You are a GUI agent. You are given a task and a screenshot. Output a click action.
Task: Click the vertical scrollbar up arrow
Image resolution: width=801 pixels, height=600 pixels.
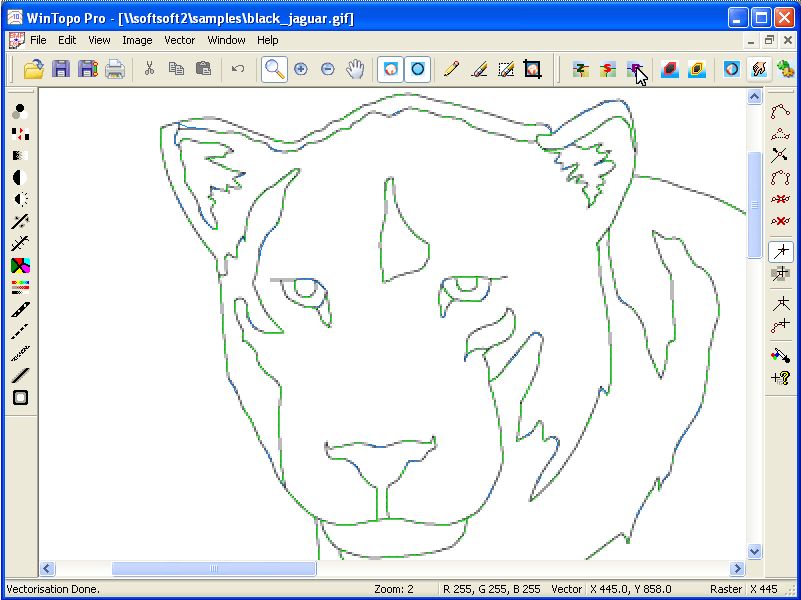pyautogui.click(x=755, y=96)
